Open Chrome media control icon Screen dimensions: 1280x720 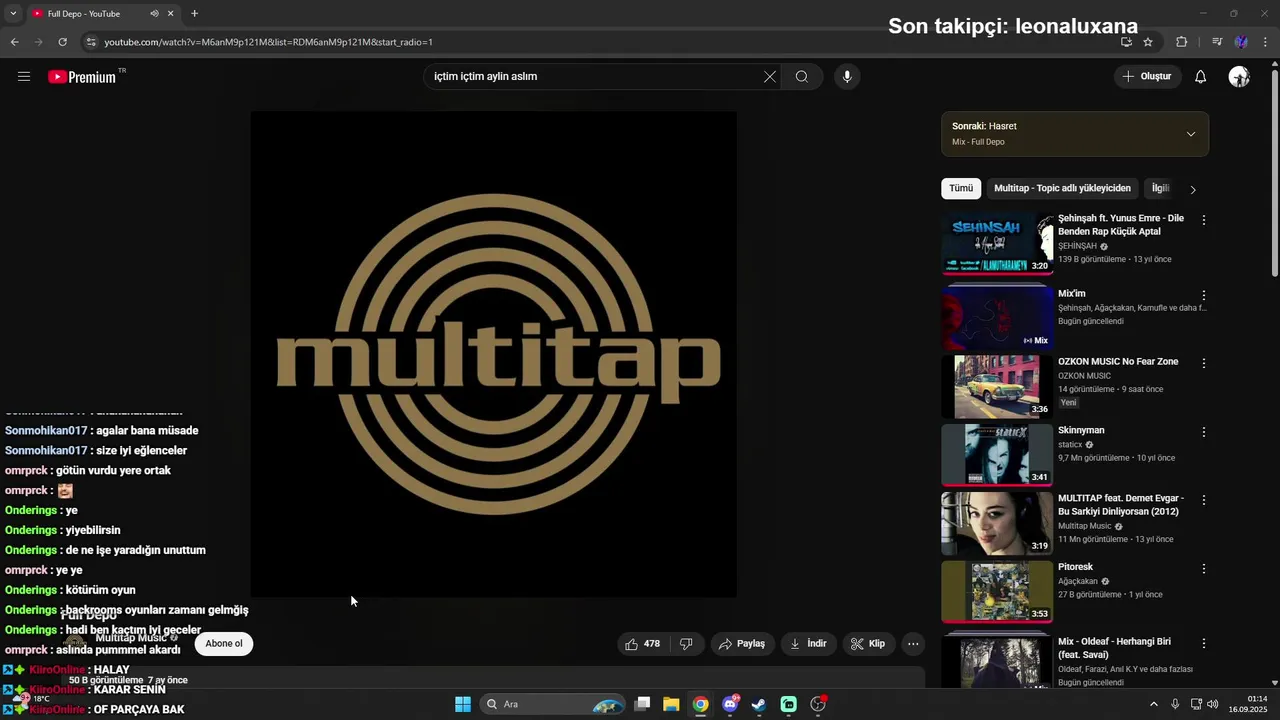coord(1217,42)
